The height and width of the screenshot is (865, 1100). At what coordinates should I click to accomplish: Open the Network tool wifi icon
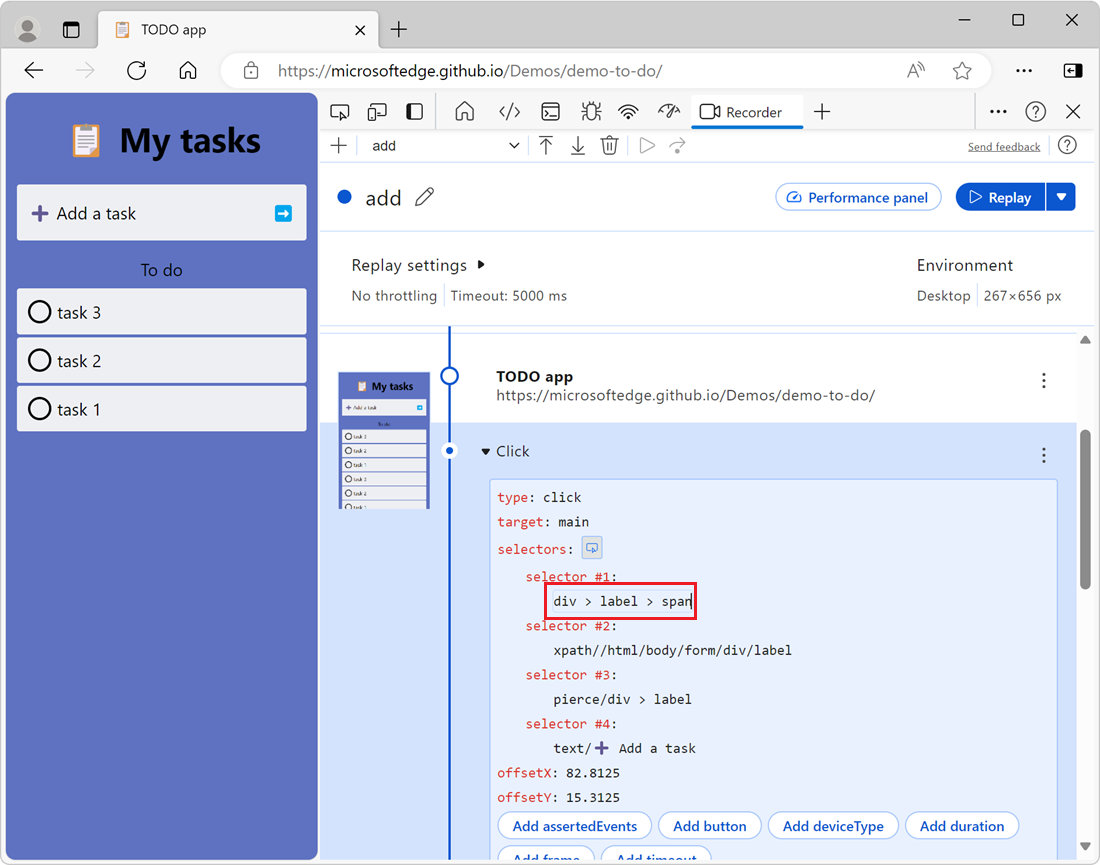[628, 112]
